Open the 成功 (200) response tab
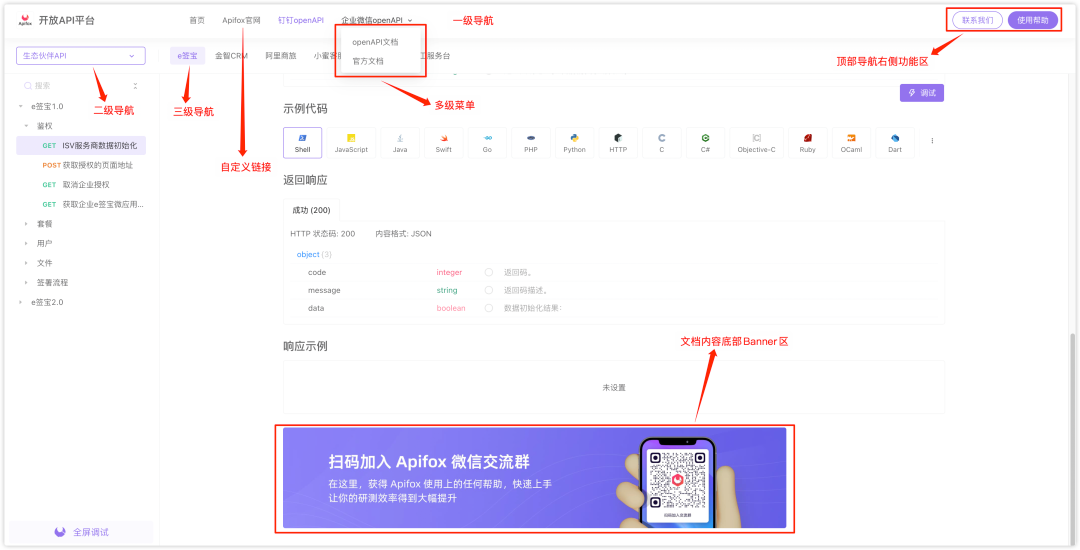Screen dimensions: 1080x550 [311, 210]
